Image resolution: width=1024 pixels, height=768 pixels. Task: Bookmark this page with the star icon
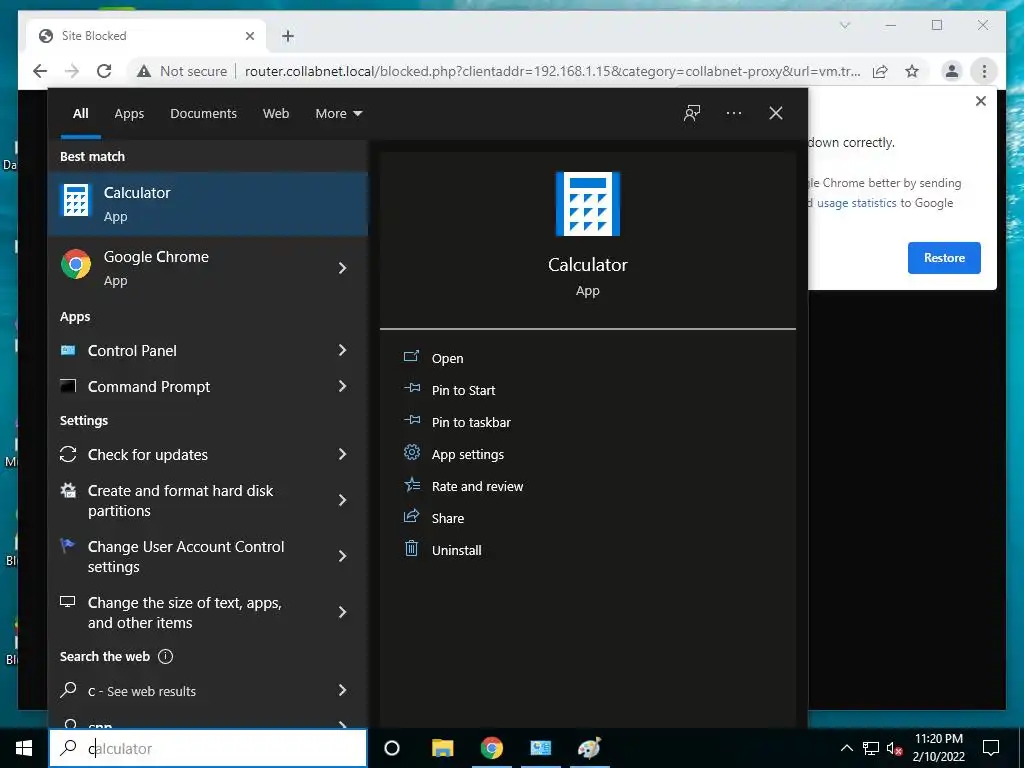point(912,71)
